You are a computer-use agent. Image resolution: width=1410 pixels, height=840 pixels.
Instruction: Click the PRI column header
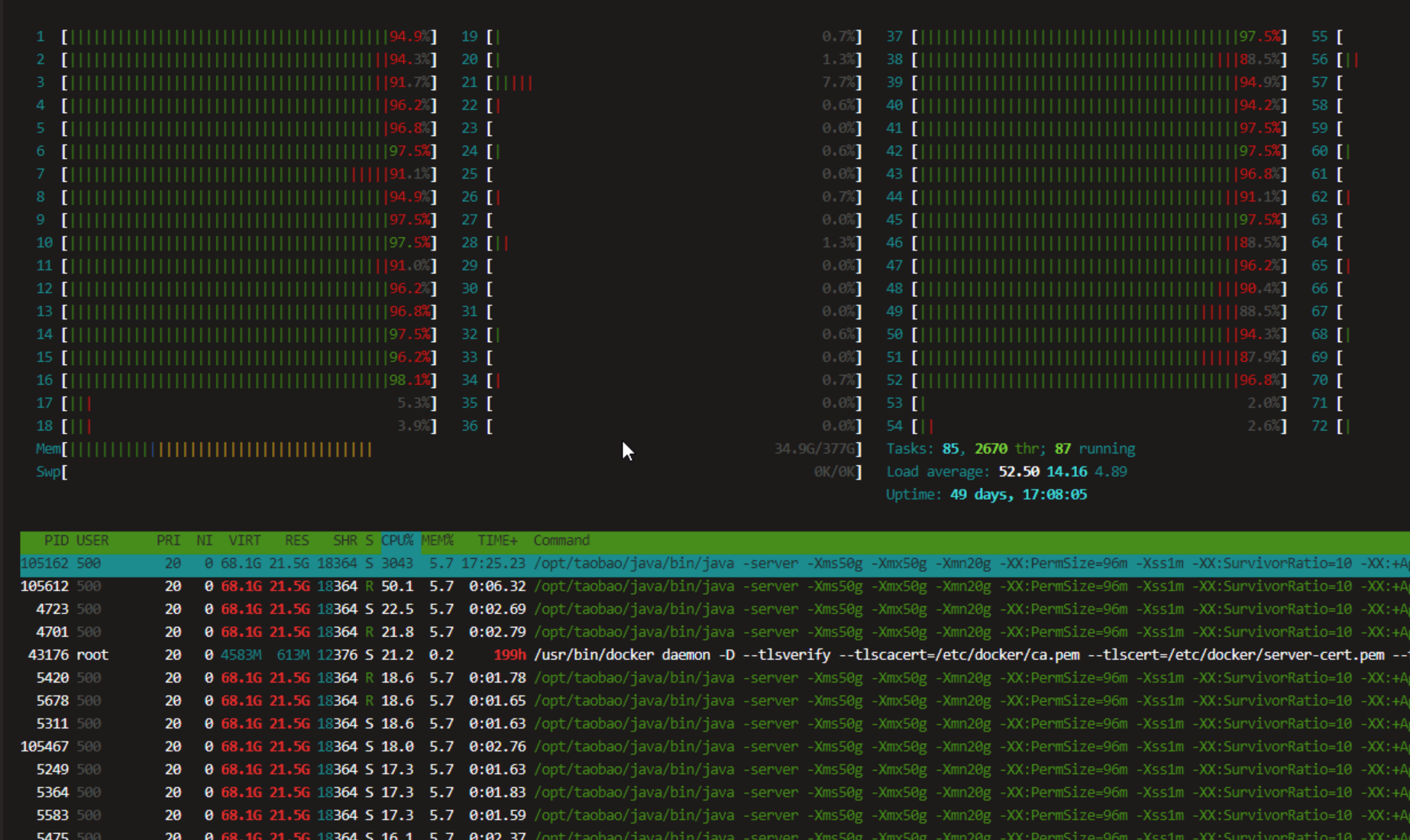[x=168, y=541]
